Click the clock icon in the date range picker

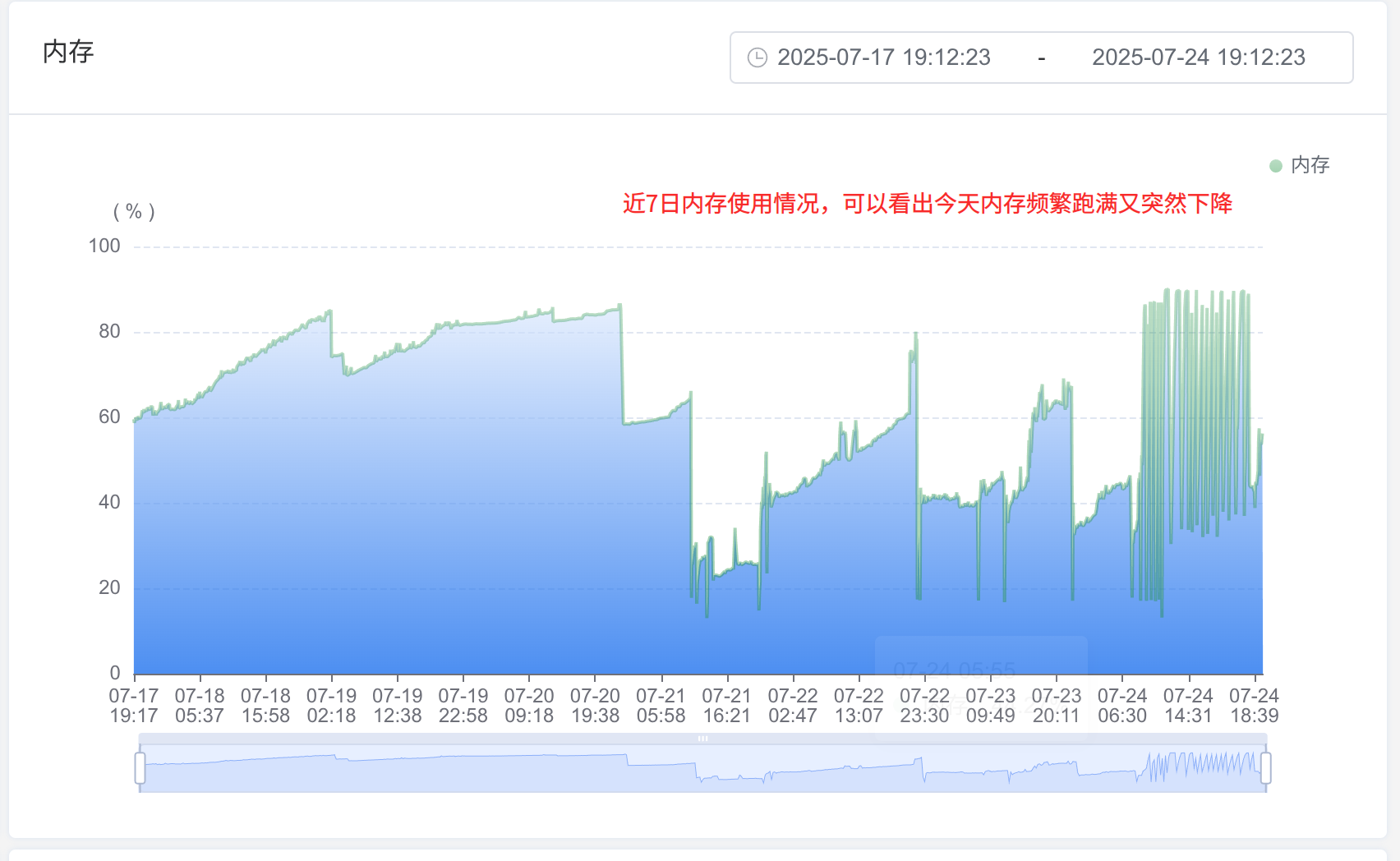coord(757,58)
